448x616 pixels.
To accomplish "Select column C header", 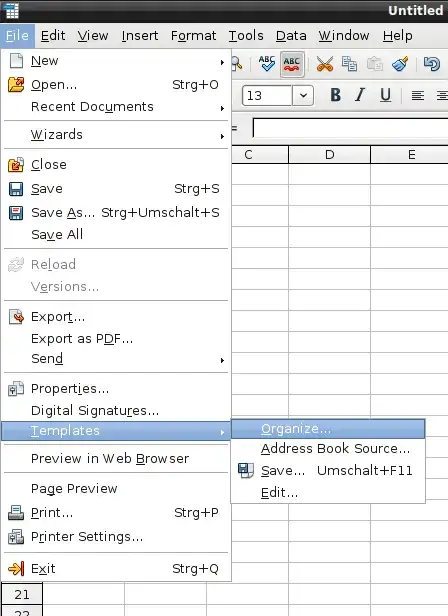I will point(260,154).
